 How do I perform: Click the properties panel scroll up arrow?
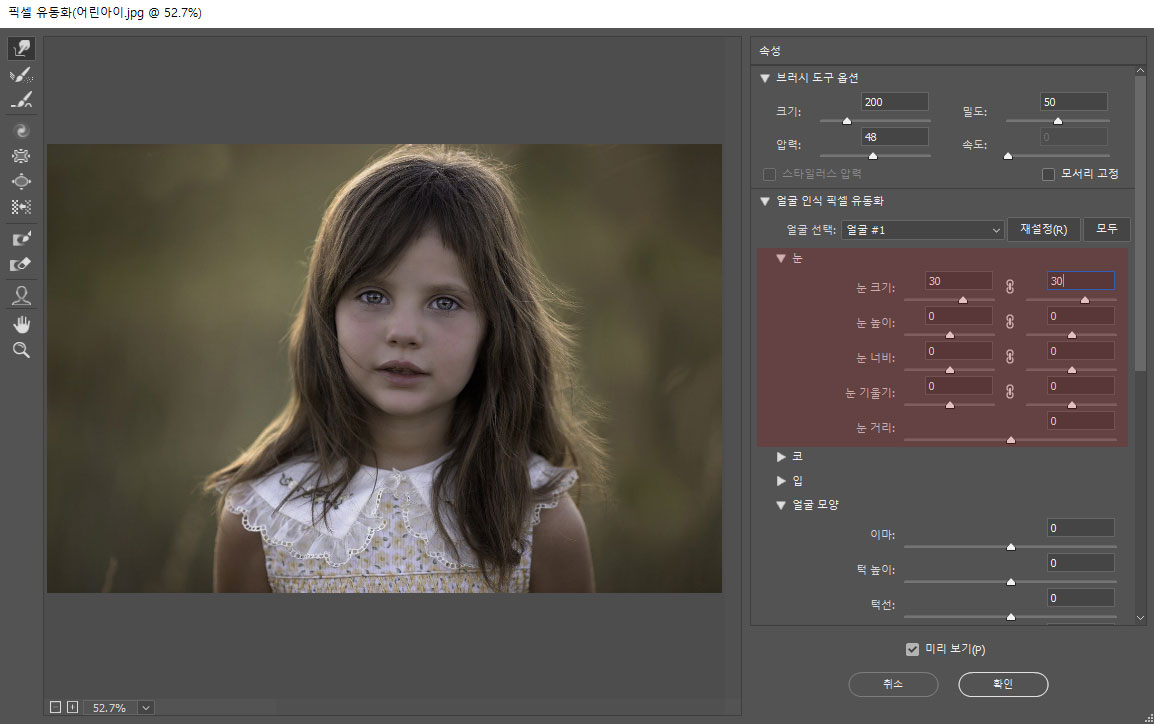coord(1140,71)
